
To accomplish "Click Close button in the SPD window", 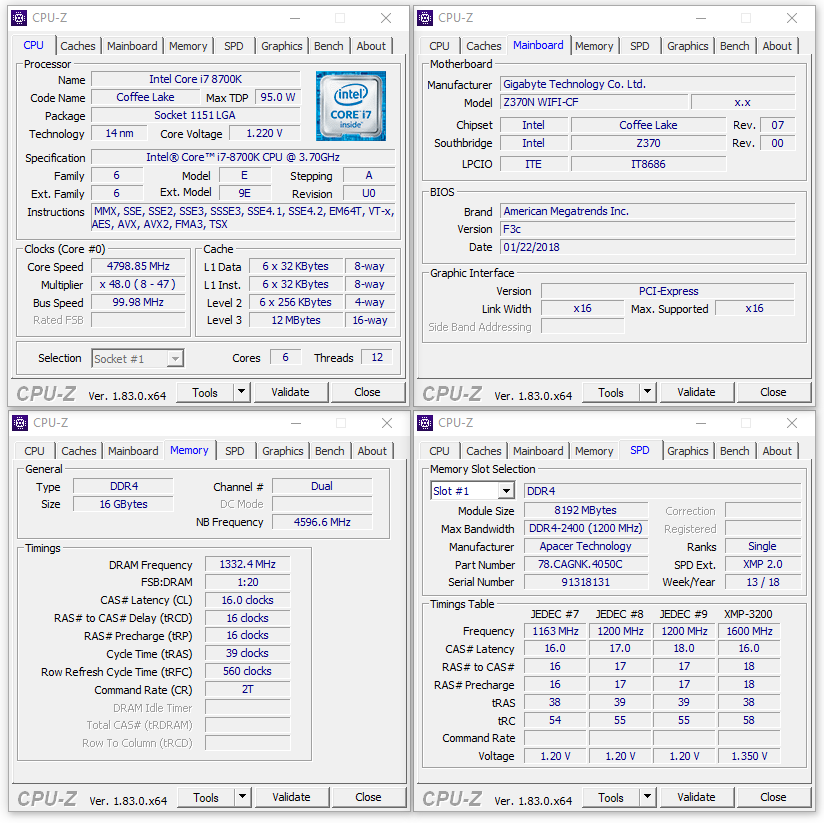I will [x=773, y=798].
